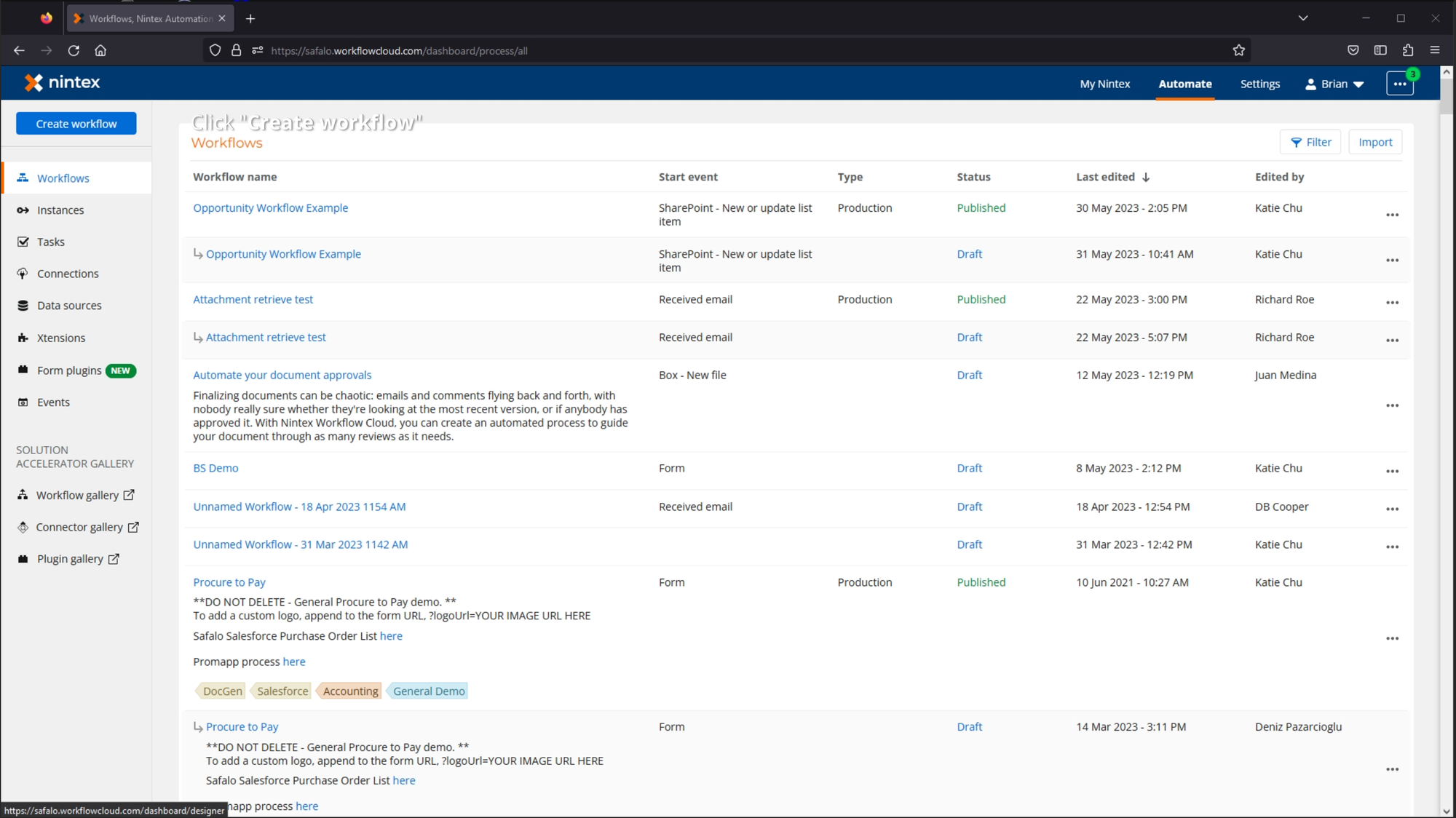The height and width of the screenshot is (818, 1456).
Task: Select the Salesforce tag label
Action: [x=282, y=691]
